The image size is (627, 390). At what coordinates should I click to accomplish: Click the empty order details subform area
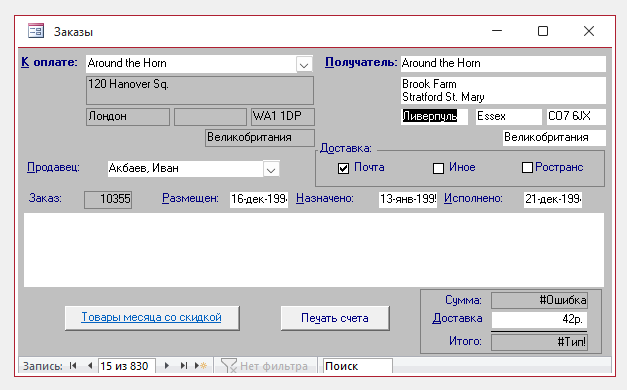point(314,250)
